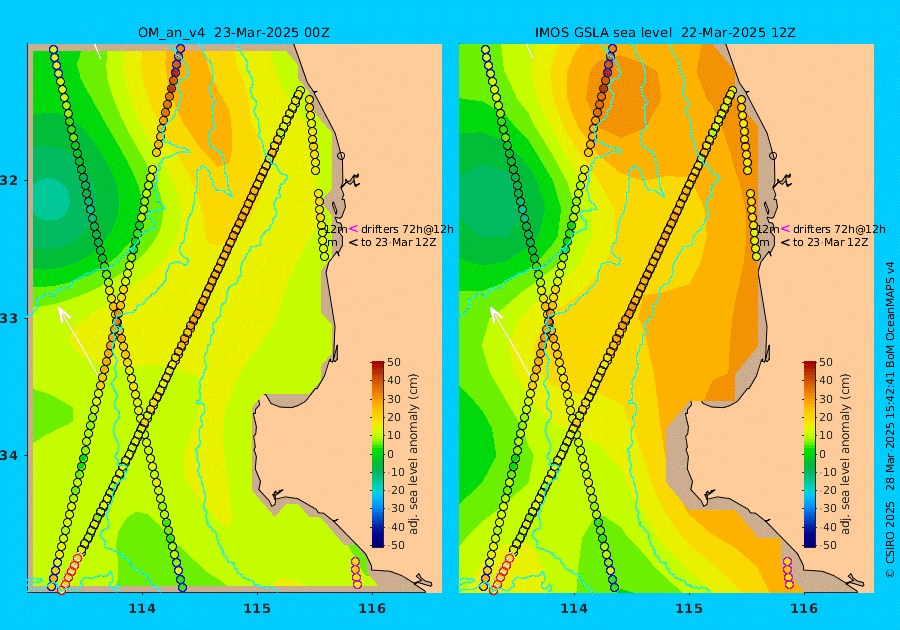Click the black arrowhead marker in the OM_an_v4 legend
This screenshot has width=900, height=630.
(354, 242)
